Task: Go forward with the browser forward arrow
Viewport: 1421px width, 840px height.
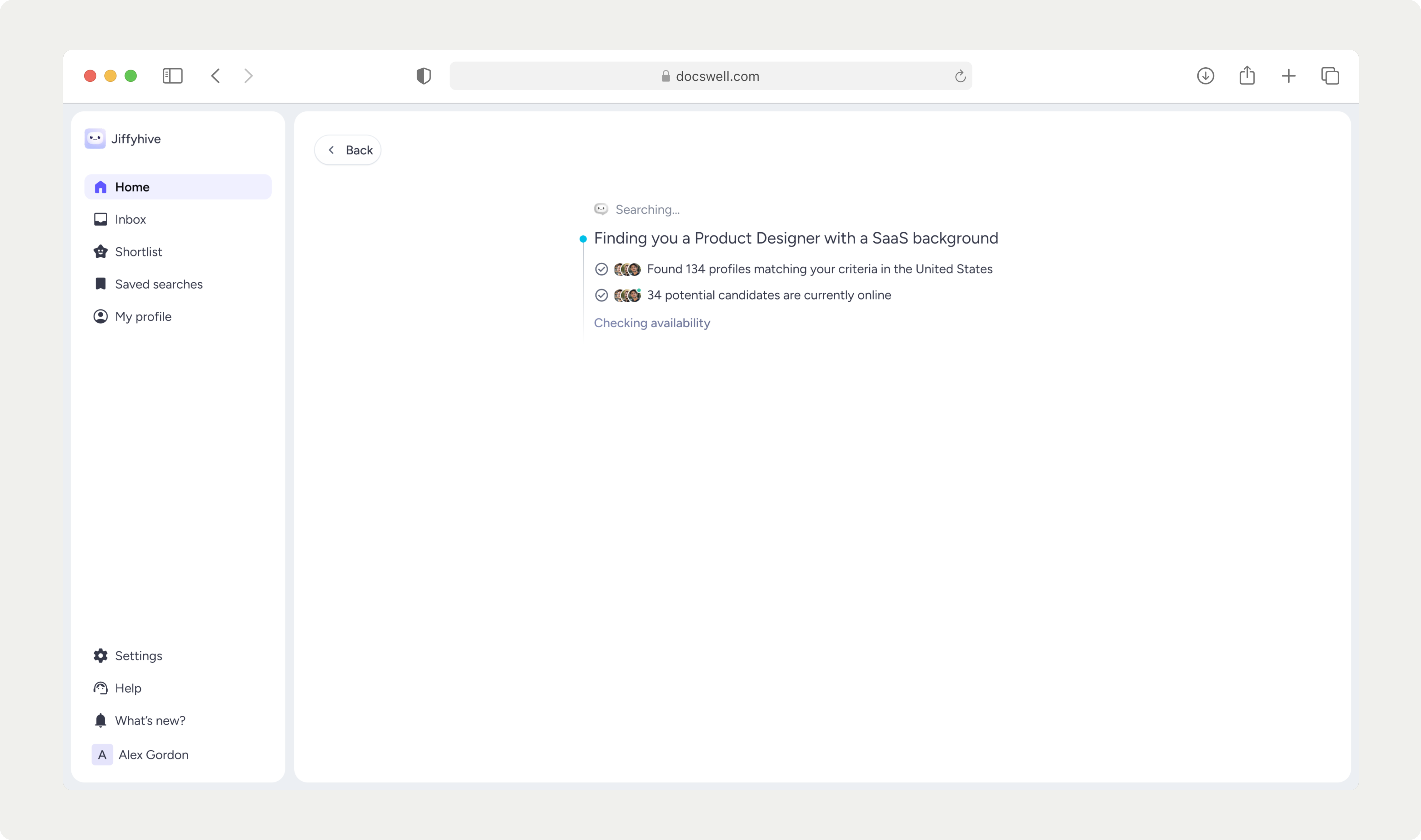Action: (249, 76)
